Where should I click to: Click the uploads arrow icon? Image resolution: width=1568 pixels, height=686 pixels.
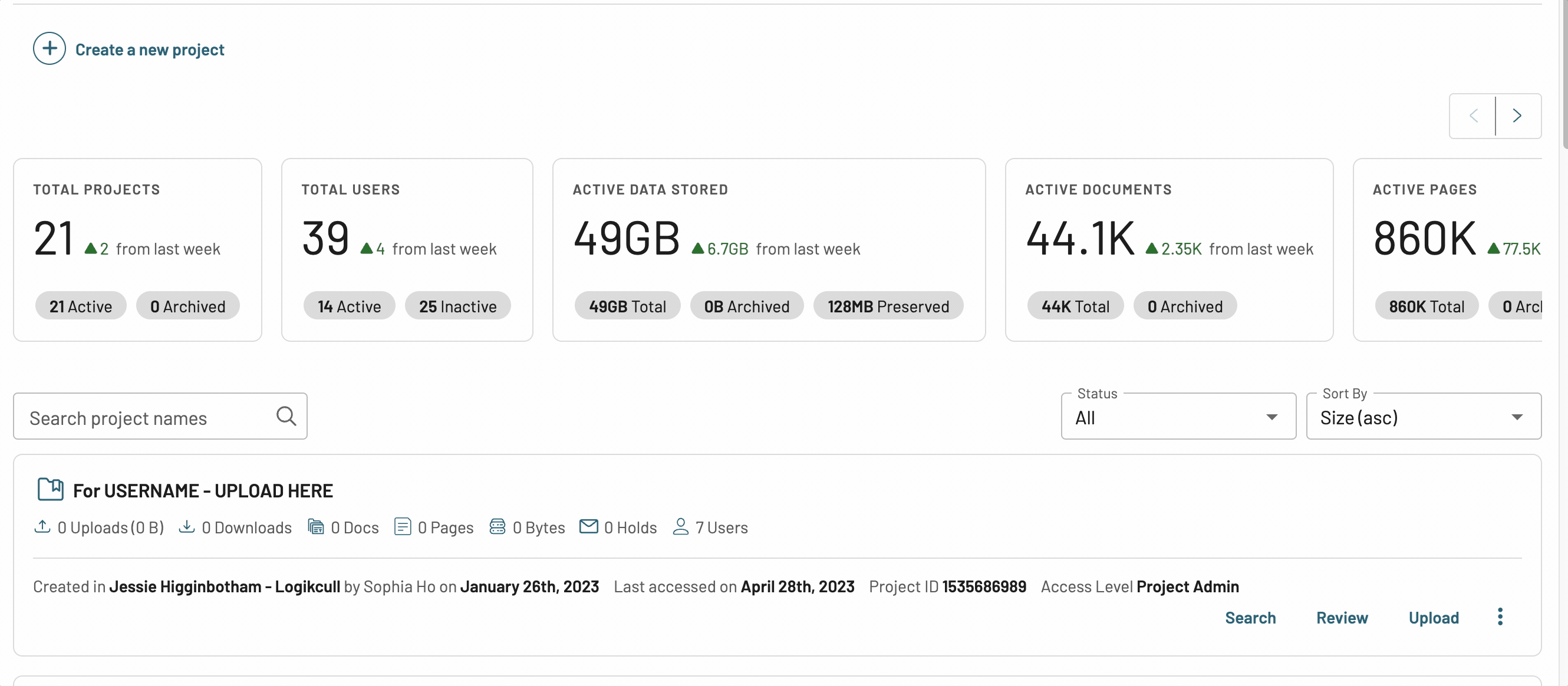(x=42, y=526)
